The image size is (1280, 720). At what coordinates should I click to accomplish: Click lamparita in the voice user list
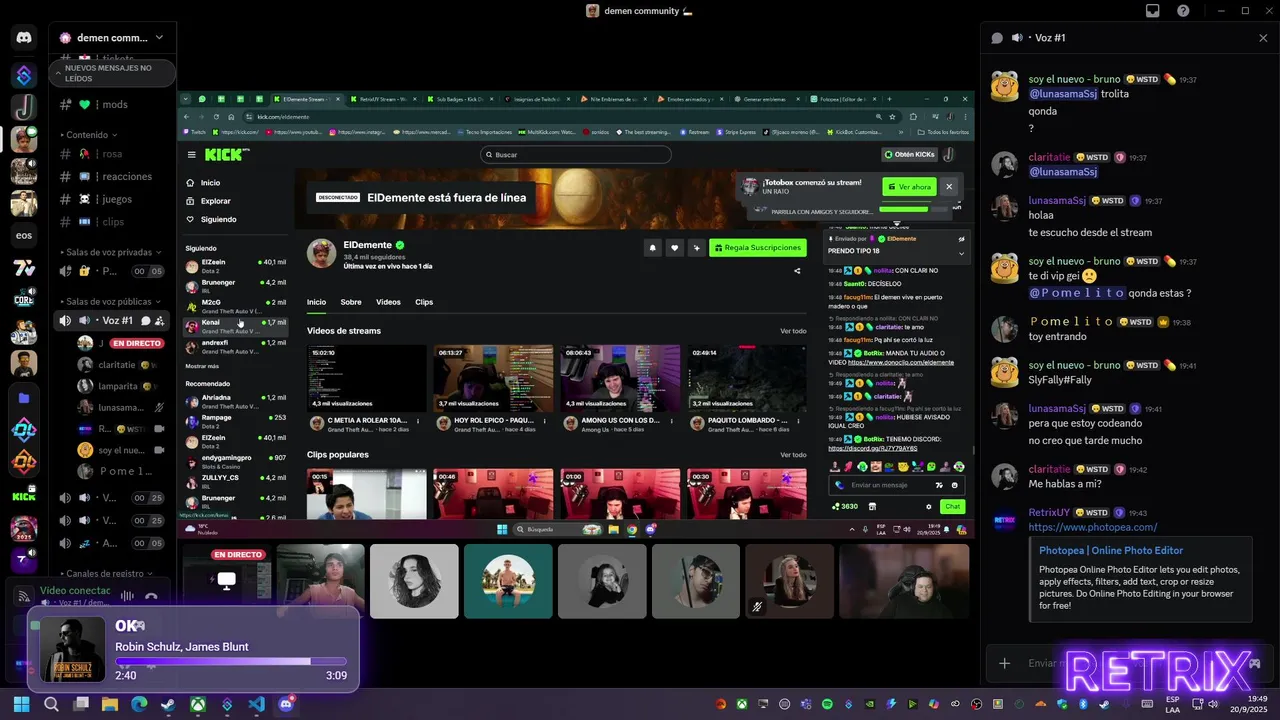118,386
